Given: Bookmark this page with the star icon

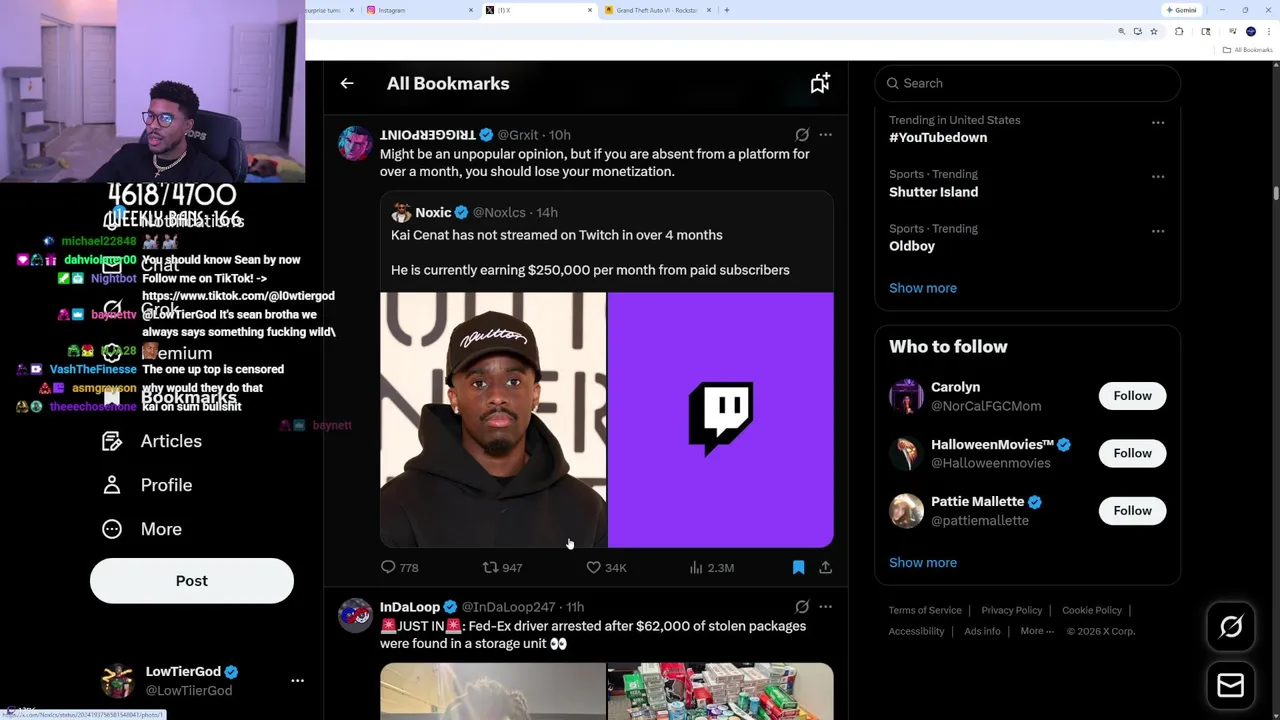Looking at the screenshot, I should [1154, 32].
